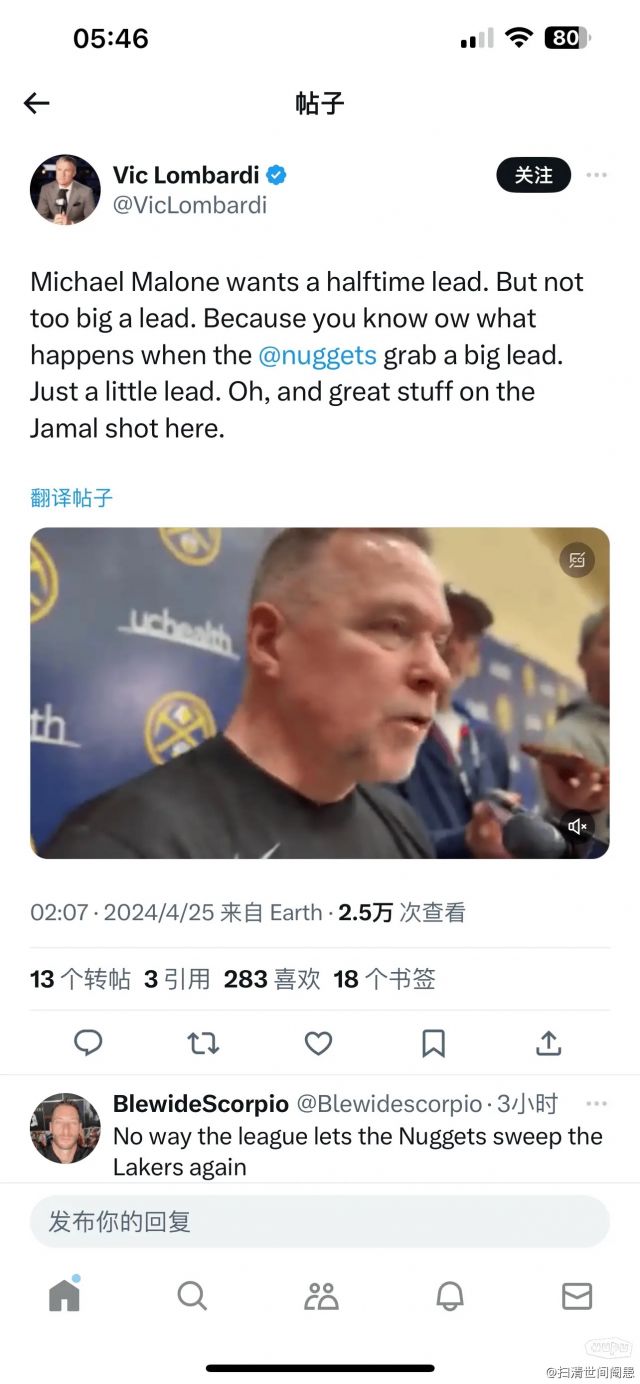The image size is (640, 1384).
Task: Tap the captions icon on video
Action: tap(577, 560)
